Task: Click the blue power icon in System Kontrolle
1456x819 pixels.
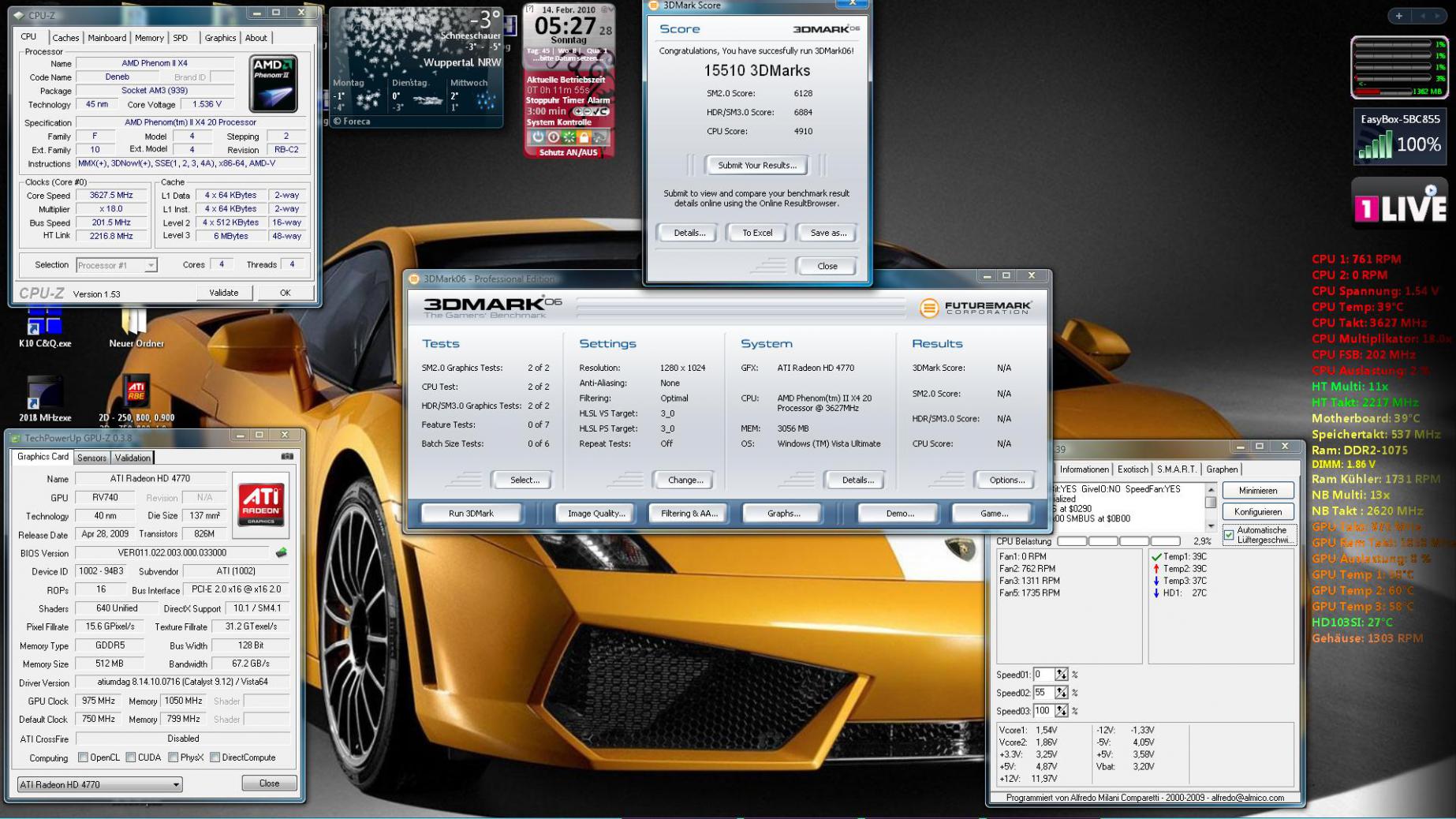Action: point(538,137)
